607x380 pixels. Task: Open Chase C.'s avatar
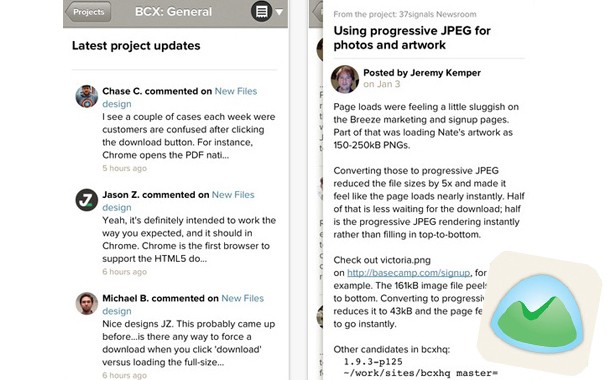click(x=87, y=96)
